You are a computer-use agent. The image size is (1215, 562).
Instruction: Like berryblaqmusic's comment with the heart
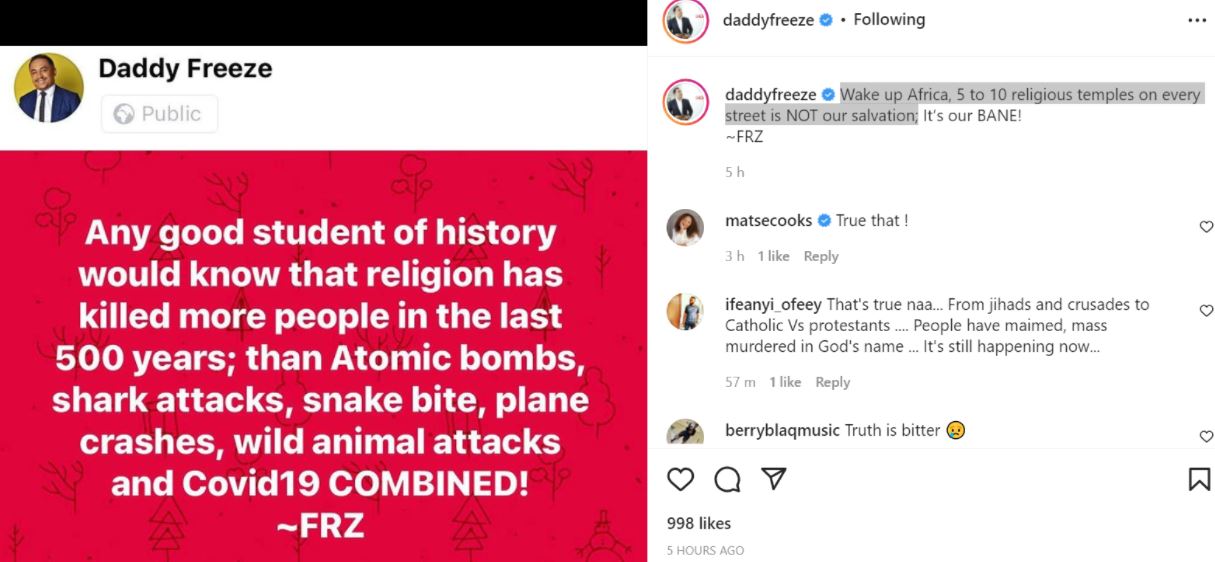[x=1206, y=436]
